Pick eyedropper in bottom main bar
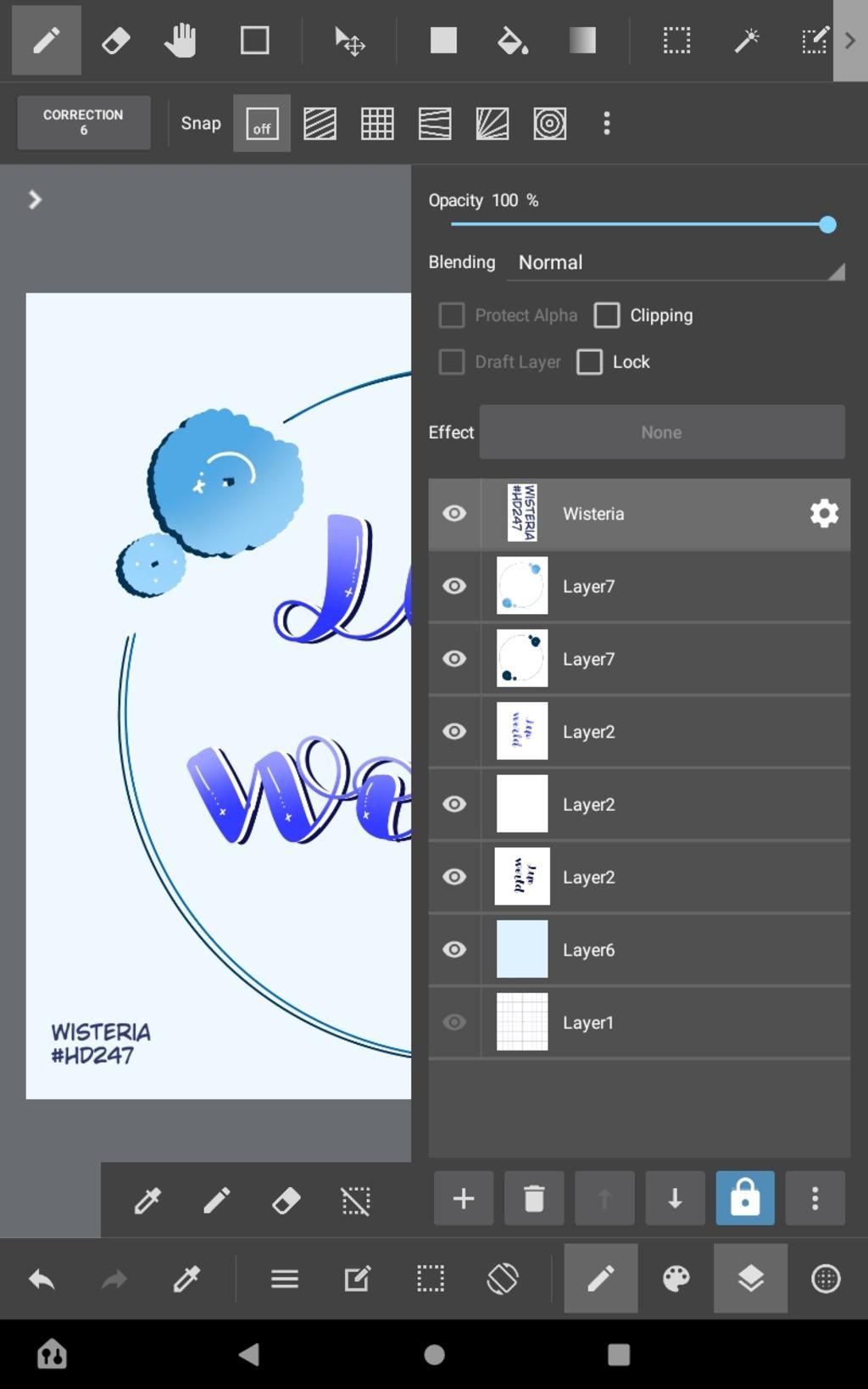 click(x=186, y=1279)
